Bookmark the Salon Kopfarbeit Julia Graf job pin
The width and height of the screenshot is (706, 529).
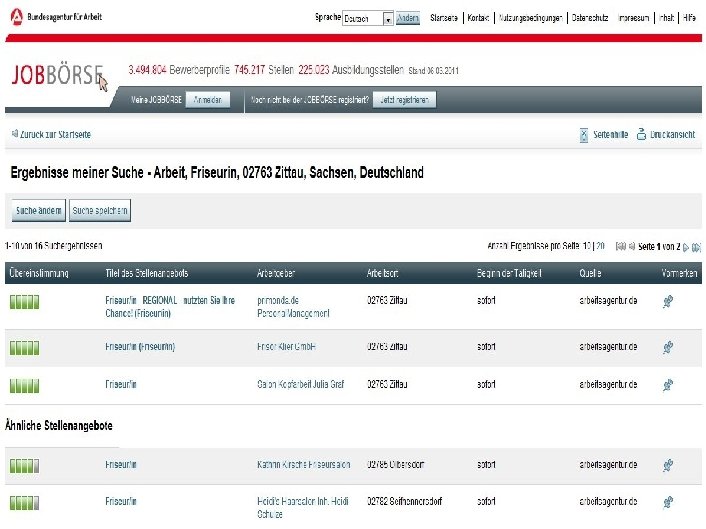coord(668,385)
